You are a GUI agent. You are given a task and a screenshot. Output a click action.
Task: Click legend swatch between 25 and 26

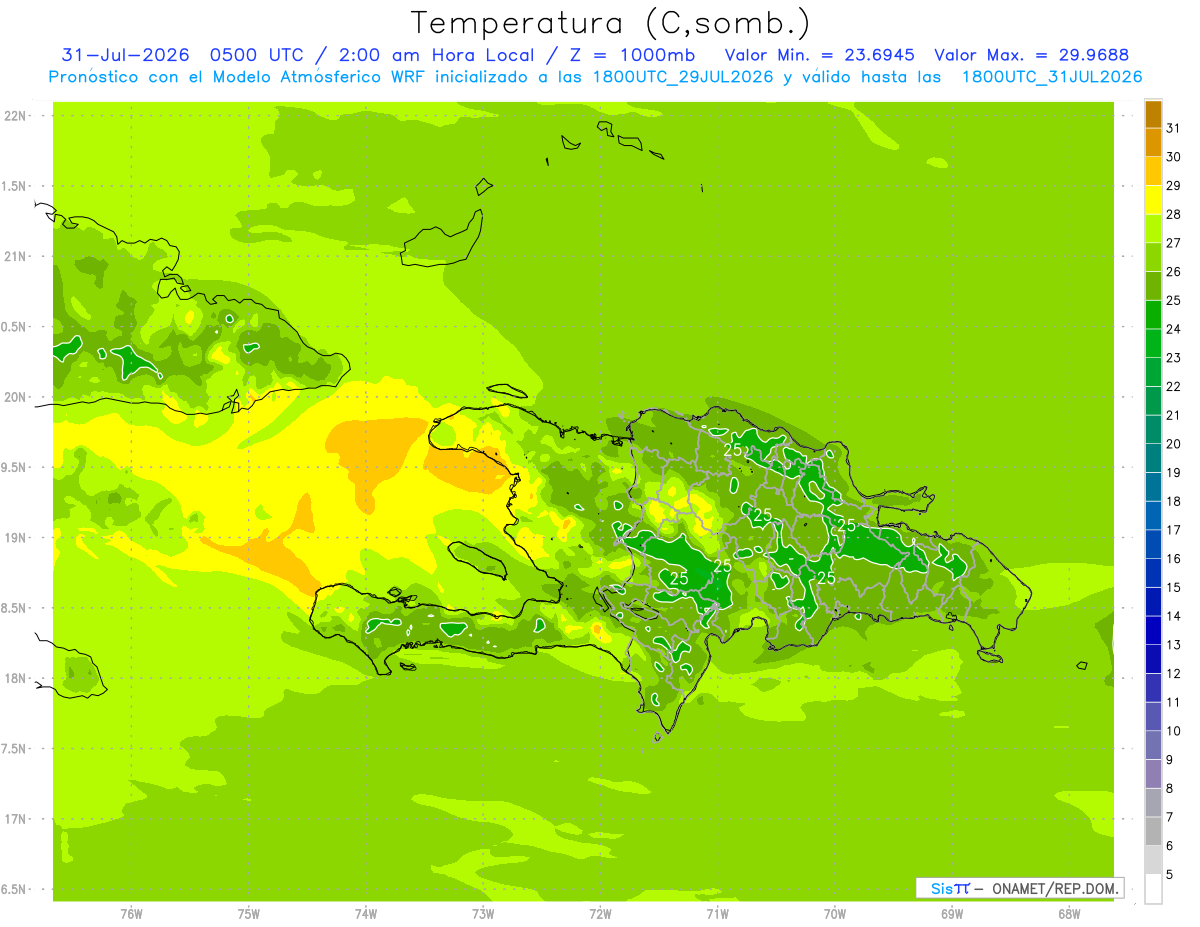pos(1153,285)
